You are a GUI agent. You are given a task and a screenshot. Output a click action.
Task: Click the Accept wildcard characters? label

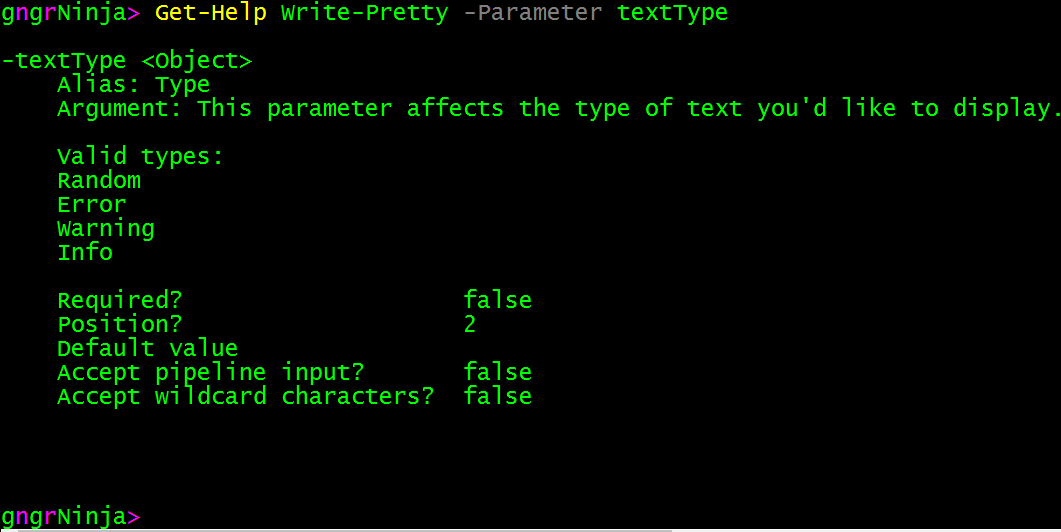245,397
